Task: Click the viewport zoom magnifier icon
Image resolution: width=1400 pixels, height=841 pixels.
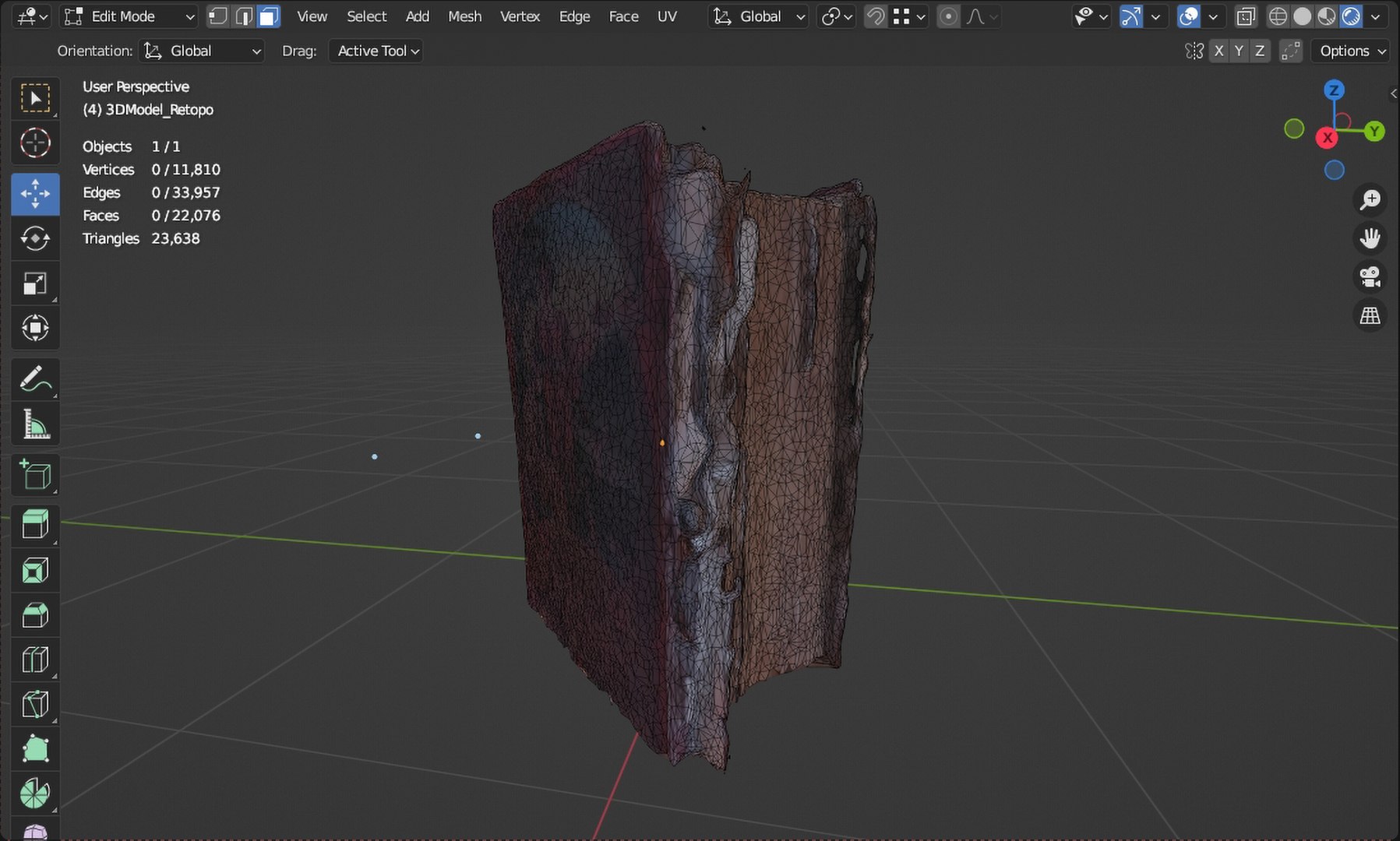Action: pos(1370,199)
